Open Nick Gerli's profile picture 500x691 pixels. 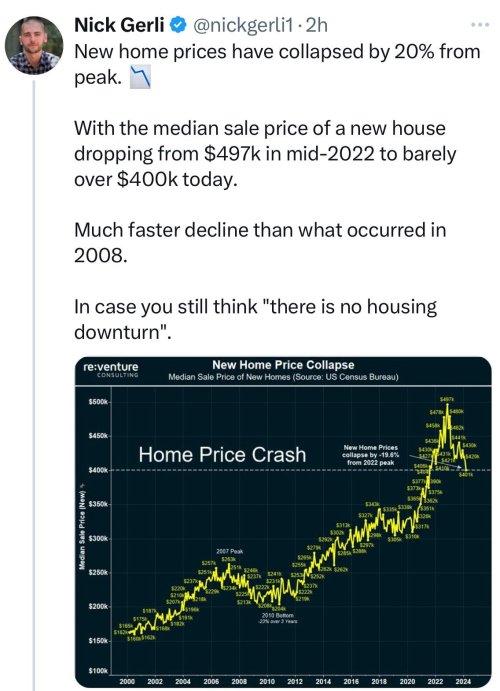pos(34,45)
